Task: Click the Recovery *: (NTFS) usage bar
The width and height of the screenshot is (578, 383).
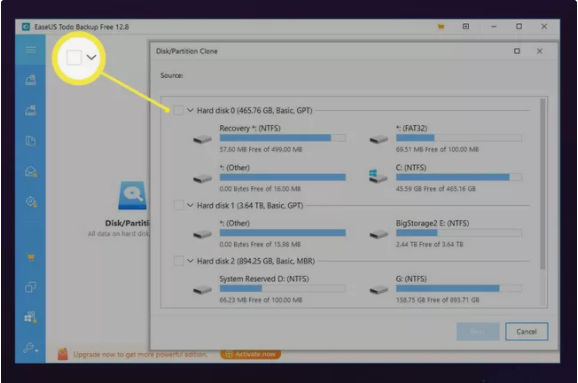Action: (x=283, y=138)
